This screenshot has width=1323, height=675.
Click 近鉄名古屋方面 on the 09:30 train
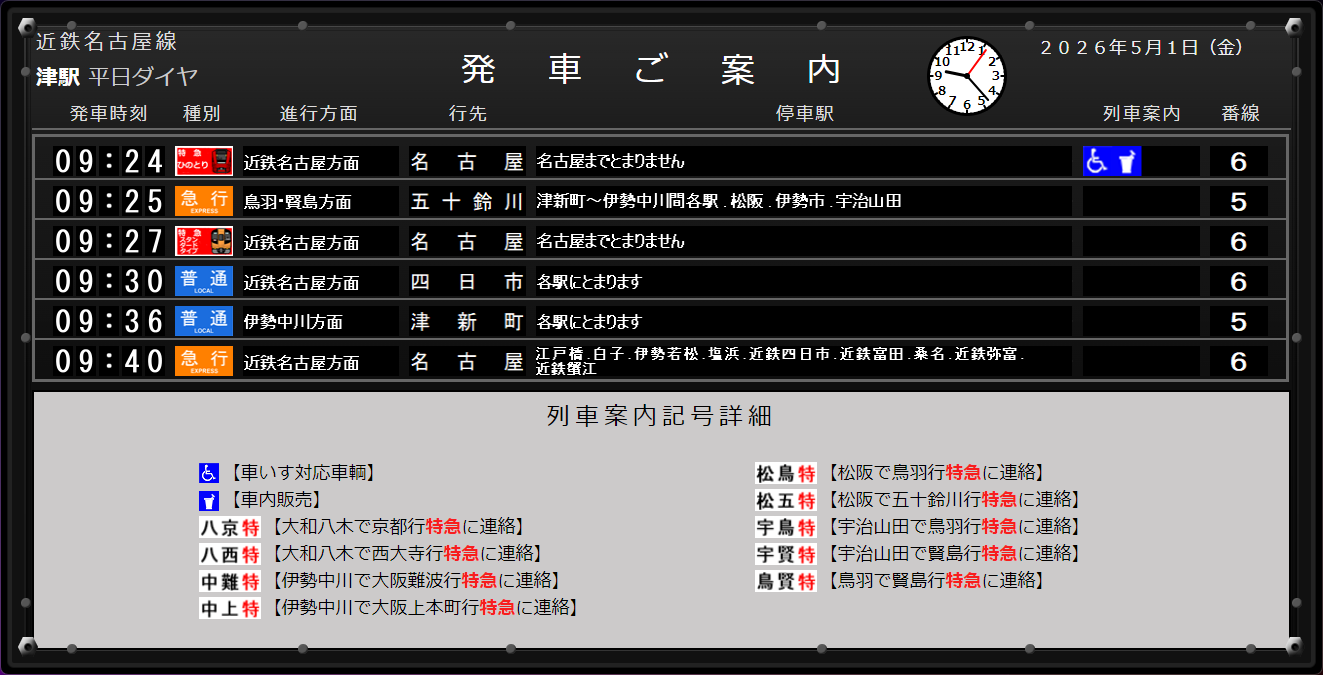(x=301, y=282)
